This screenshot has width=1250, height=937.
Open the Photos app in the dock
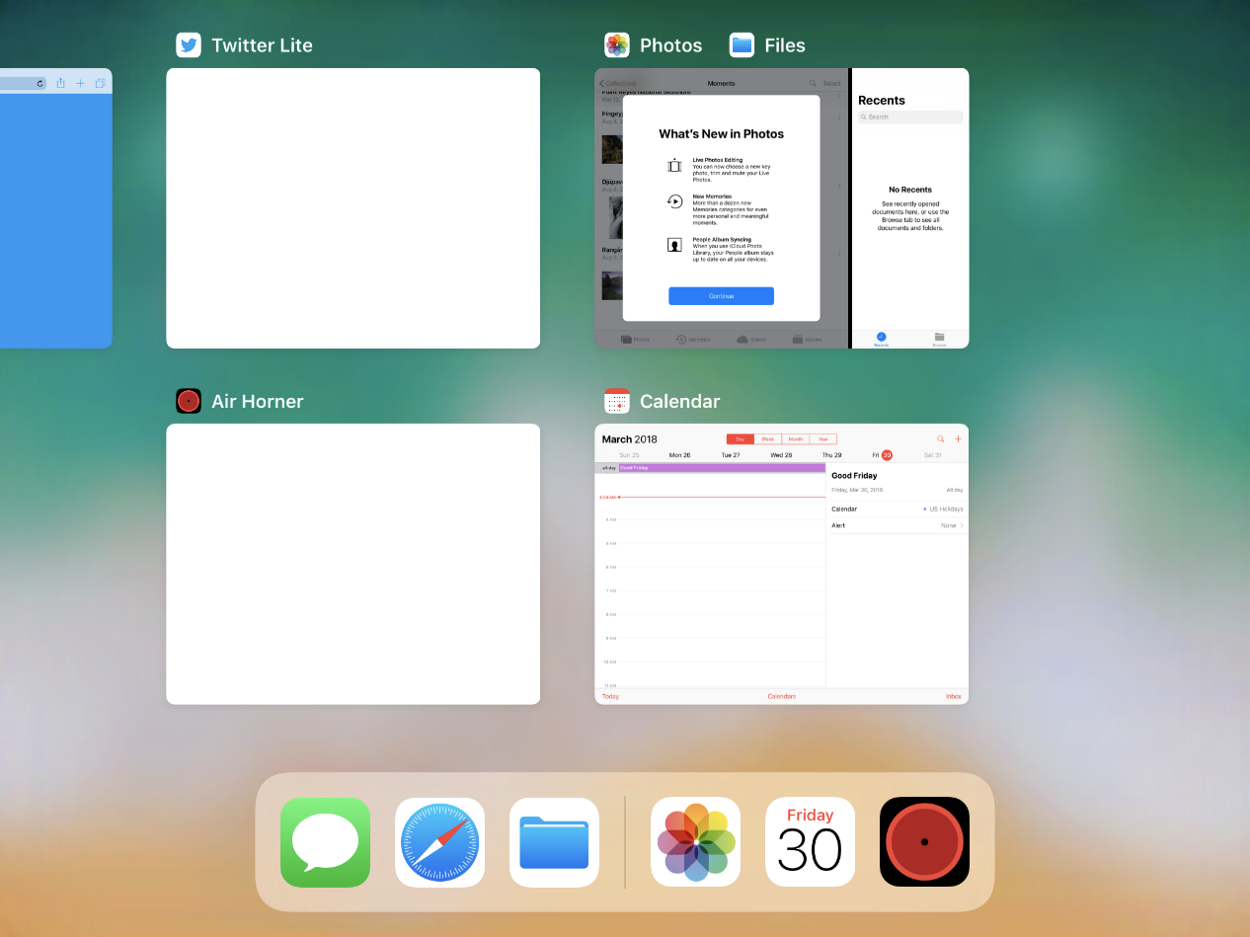point(696,842)
